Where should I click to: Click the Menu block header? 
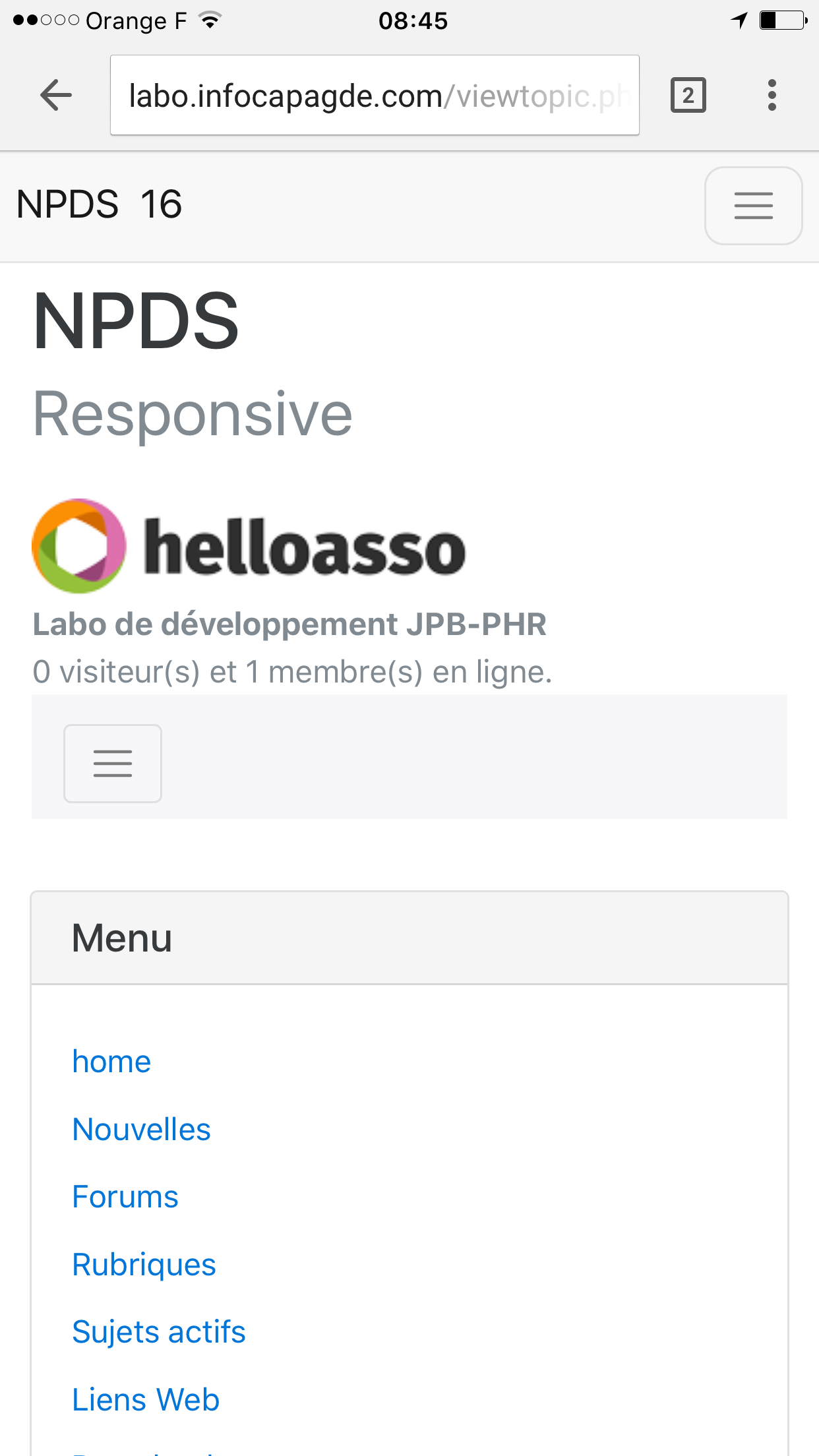pyautogui.click(x=409, y=938)
